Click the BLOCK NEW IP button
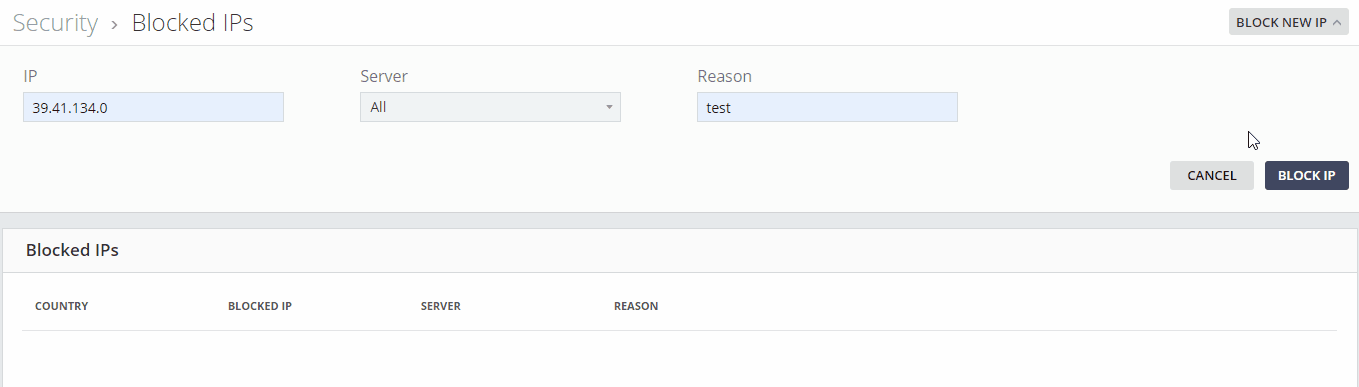This screenshot has height=387, width=1359. click(1289, 22)
